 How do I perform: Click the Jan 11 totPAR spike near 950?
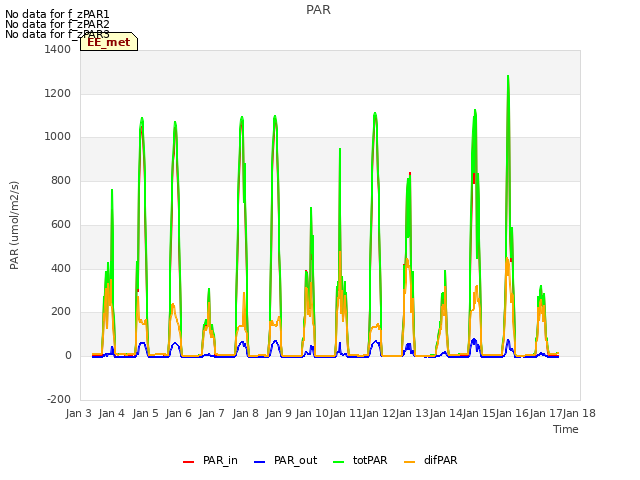coord(340,150)
